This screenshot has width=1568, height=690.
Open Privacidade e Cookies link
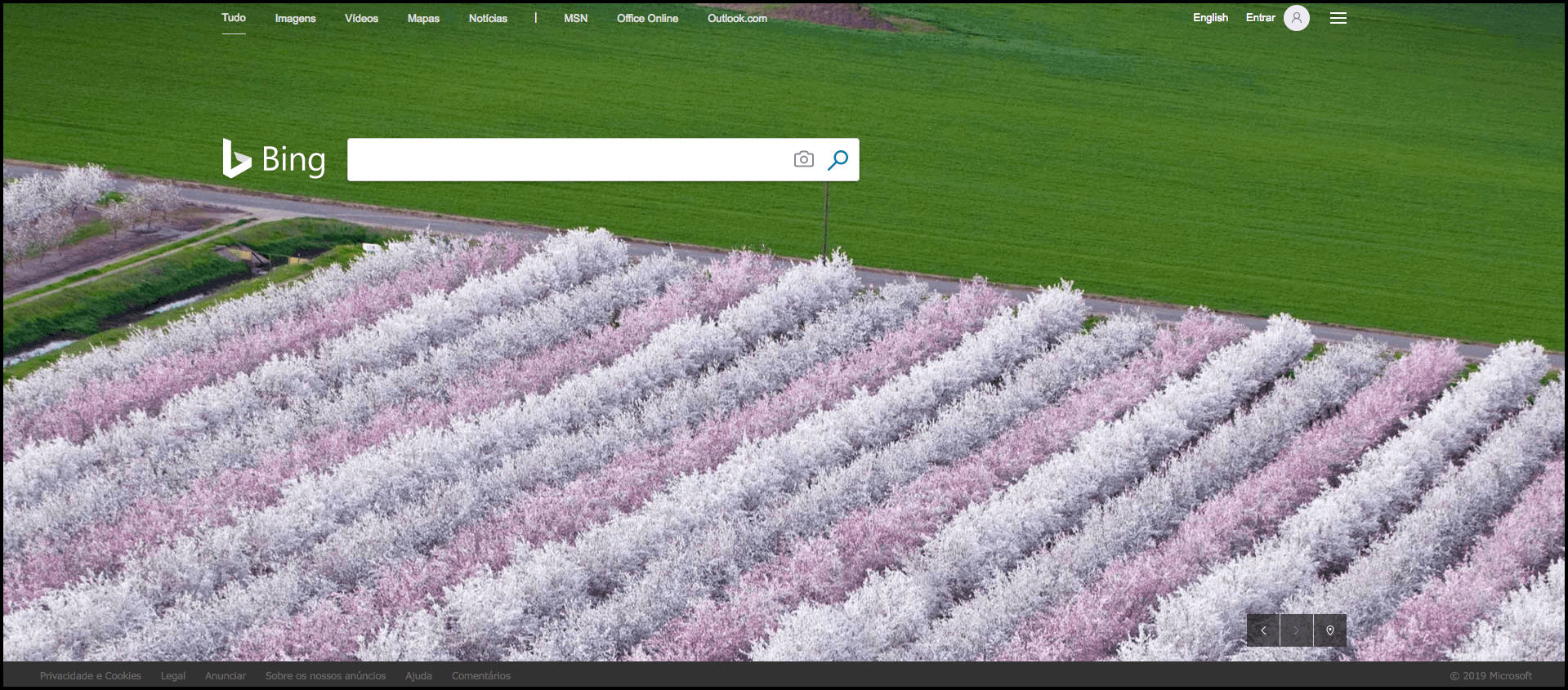[x=91, y=676]
